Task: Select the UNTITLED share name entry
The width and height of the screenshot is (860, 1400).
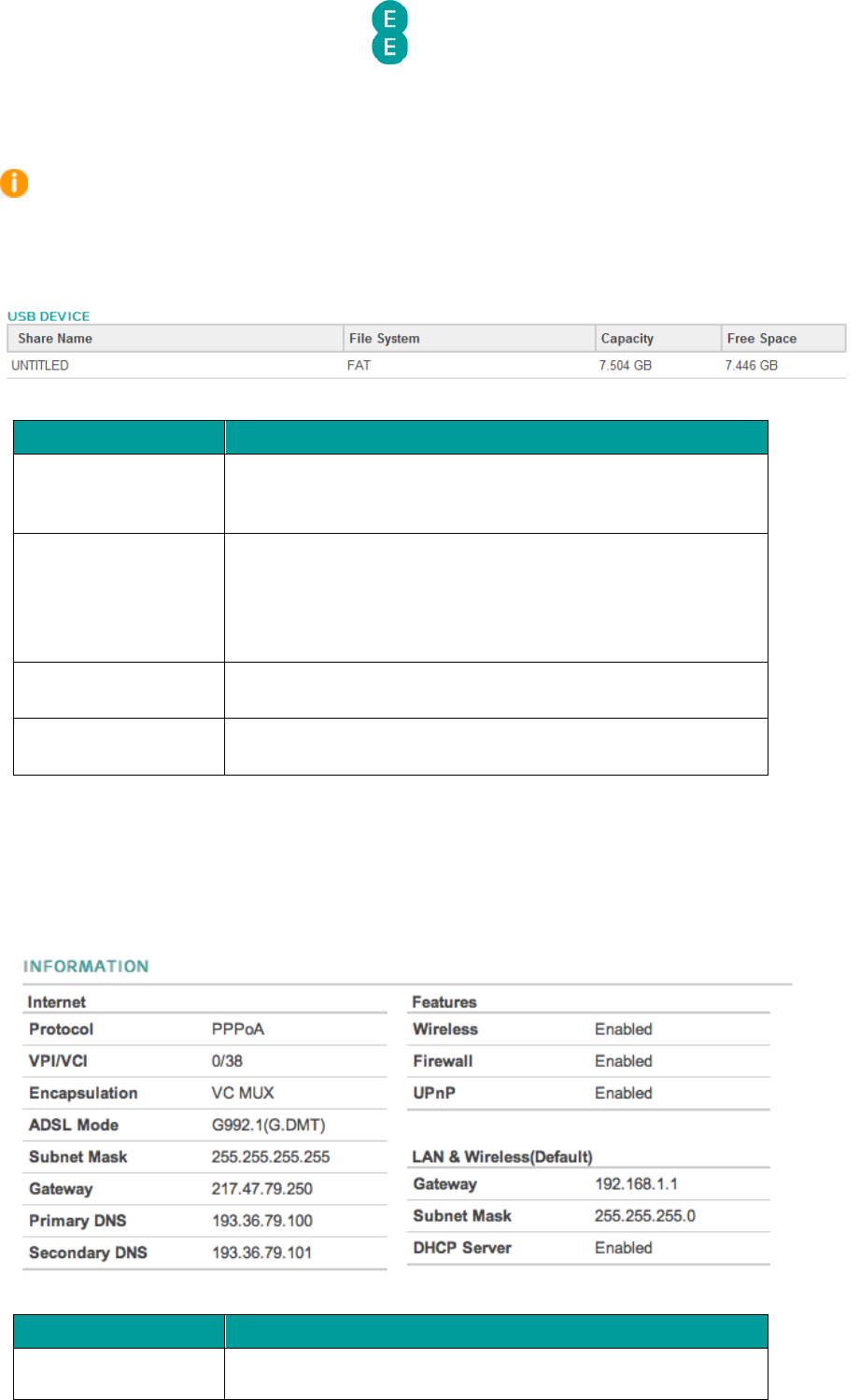Action: pyautogui.click(x=40, y=366)
